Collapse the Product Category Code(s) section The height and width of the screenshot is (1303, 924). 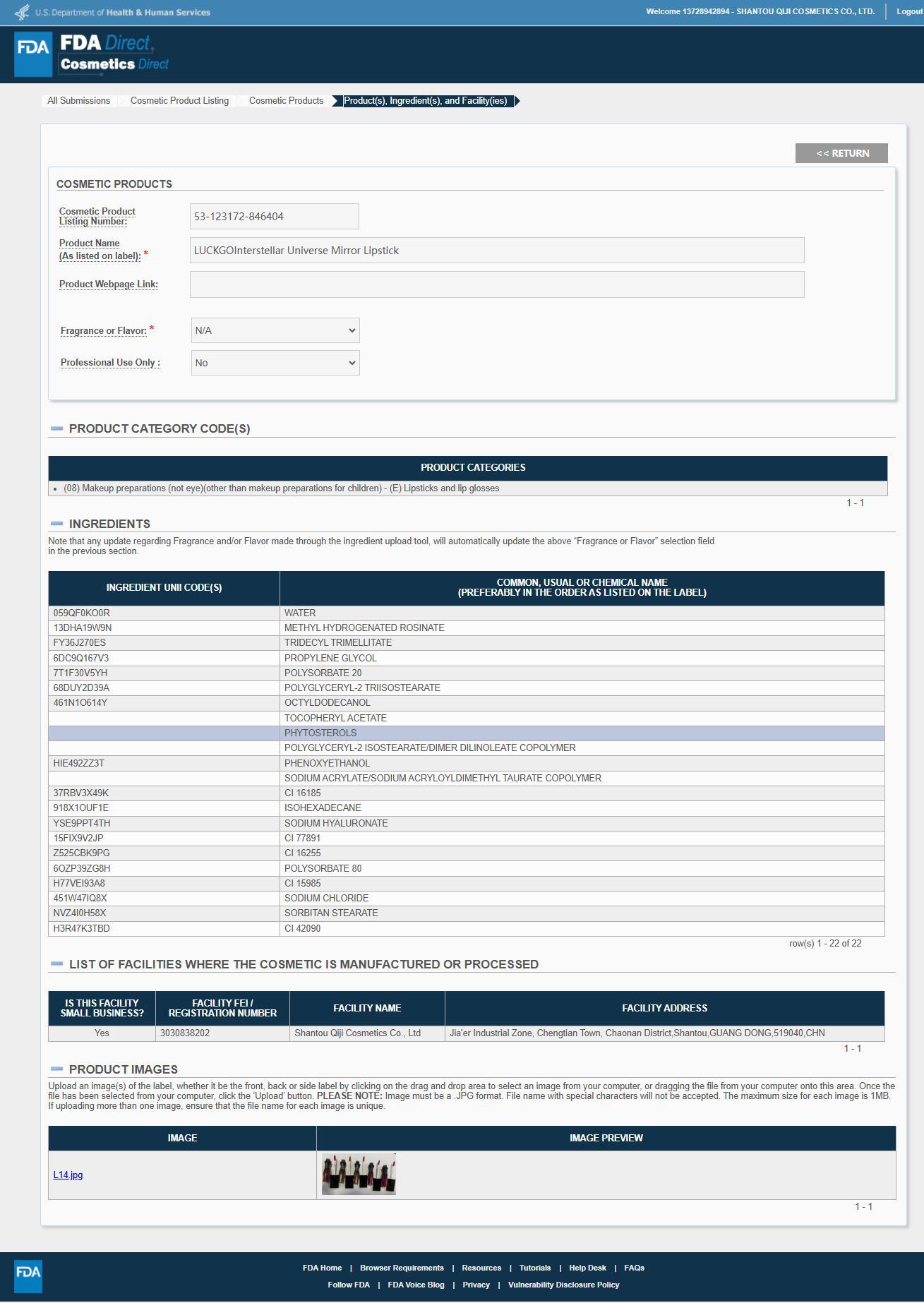(x=57, y=428)
